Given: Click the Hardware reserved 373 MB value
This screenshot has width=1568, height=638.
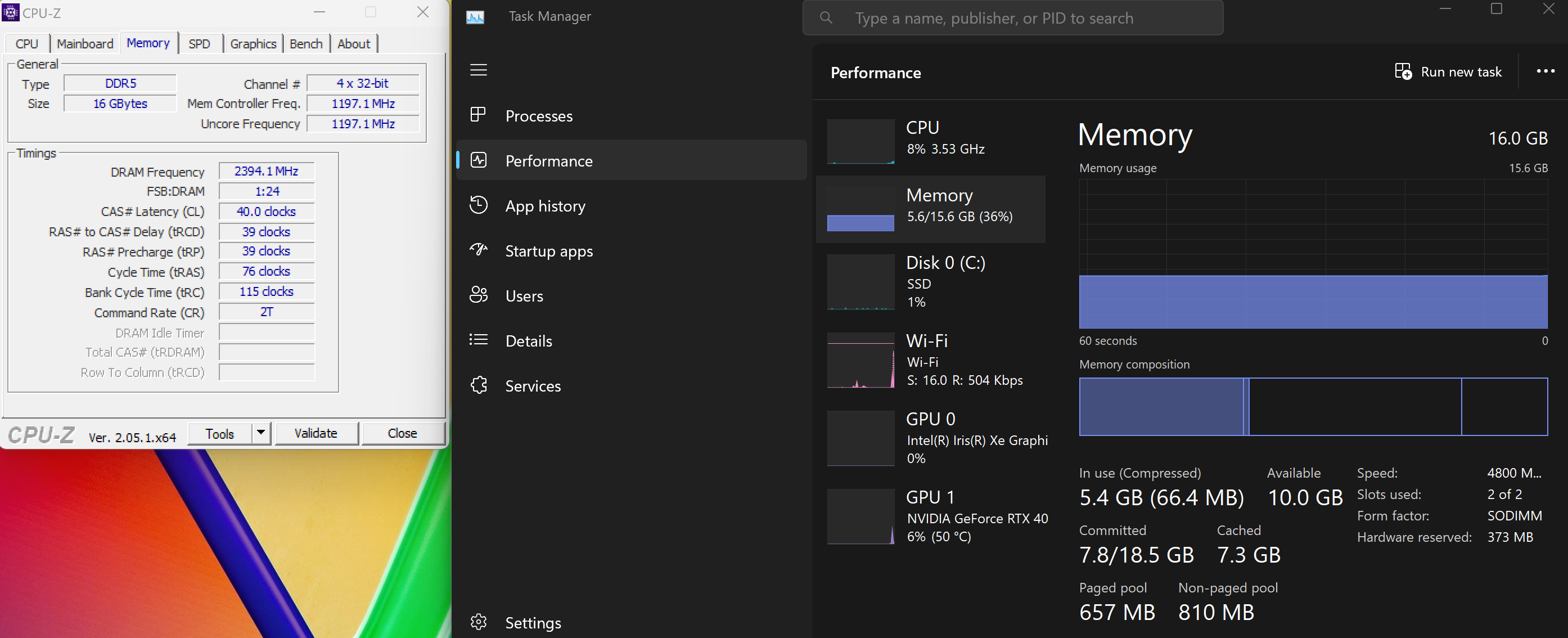Looking at the screenshot, I should [x=1510, y=537].
